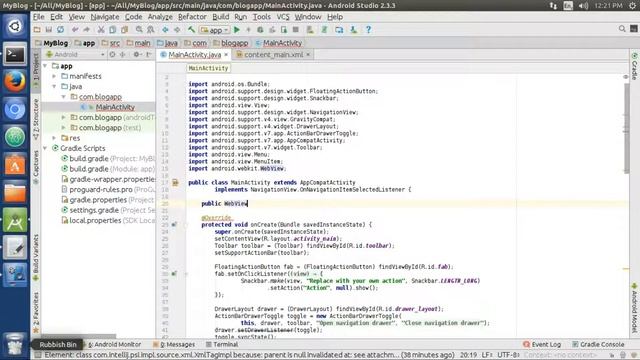Toggle the Captures tool window
The image size is (640, 360).
click(x=36, y=167)
